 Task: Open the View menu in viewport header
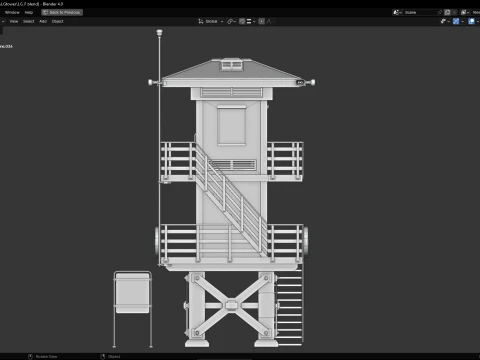point(14,21)
